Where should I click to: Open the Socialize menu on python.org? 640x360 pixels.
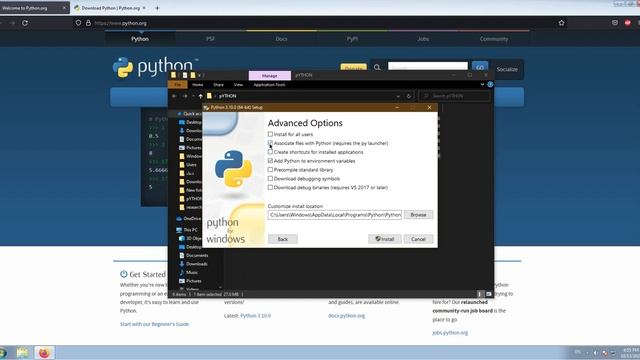(507, 69)
